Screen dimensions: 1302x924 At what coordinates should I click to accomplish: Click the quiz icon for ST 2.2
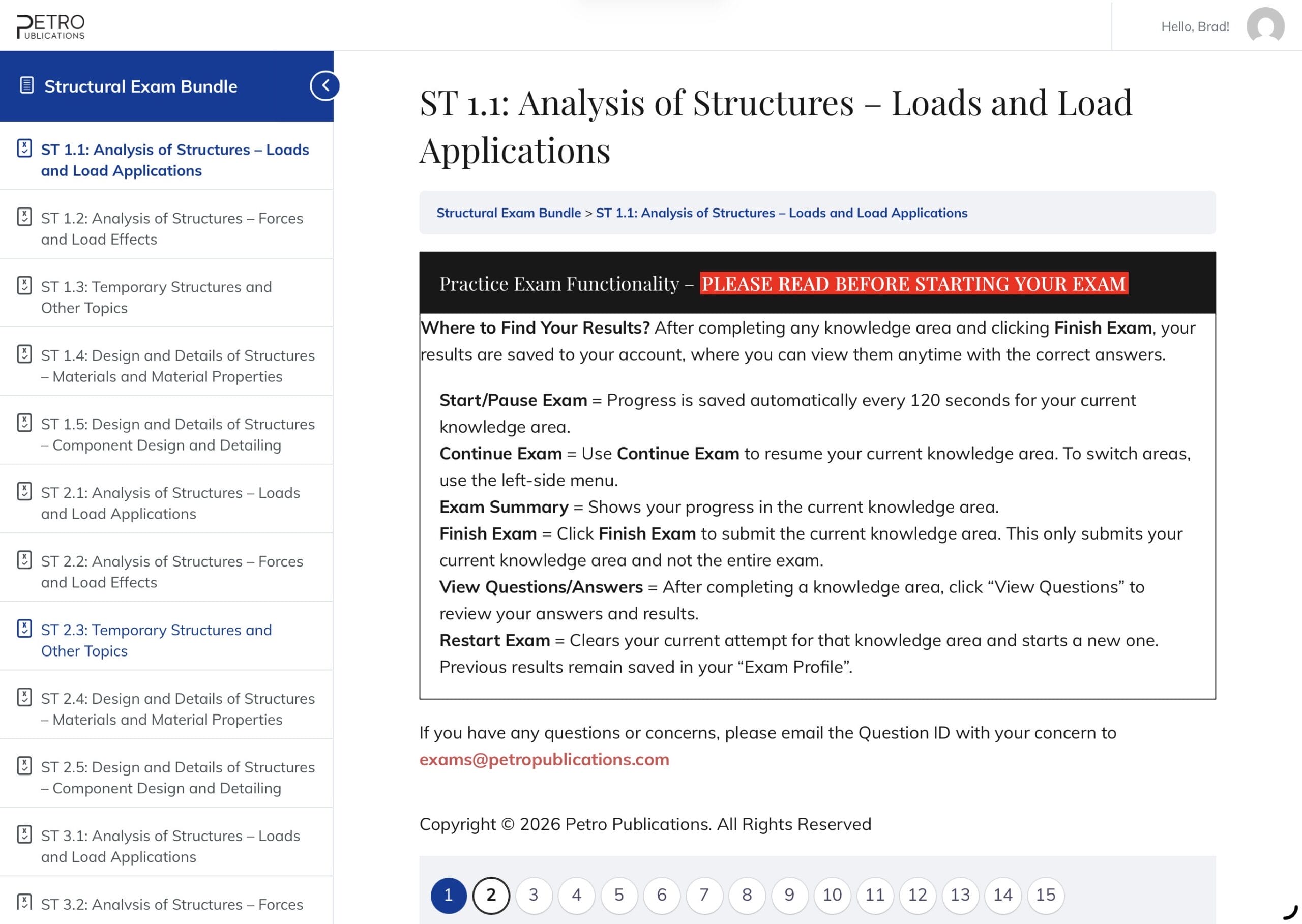tap(24, 560)
